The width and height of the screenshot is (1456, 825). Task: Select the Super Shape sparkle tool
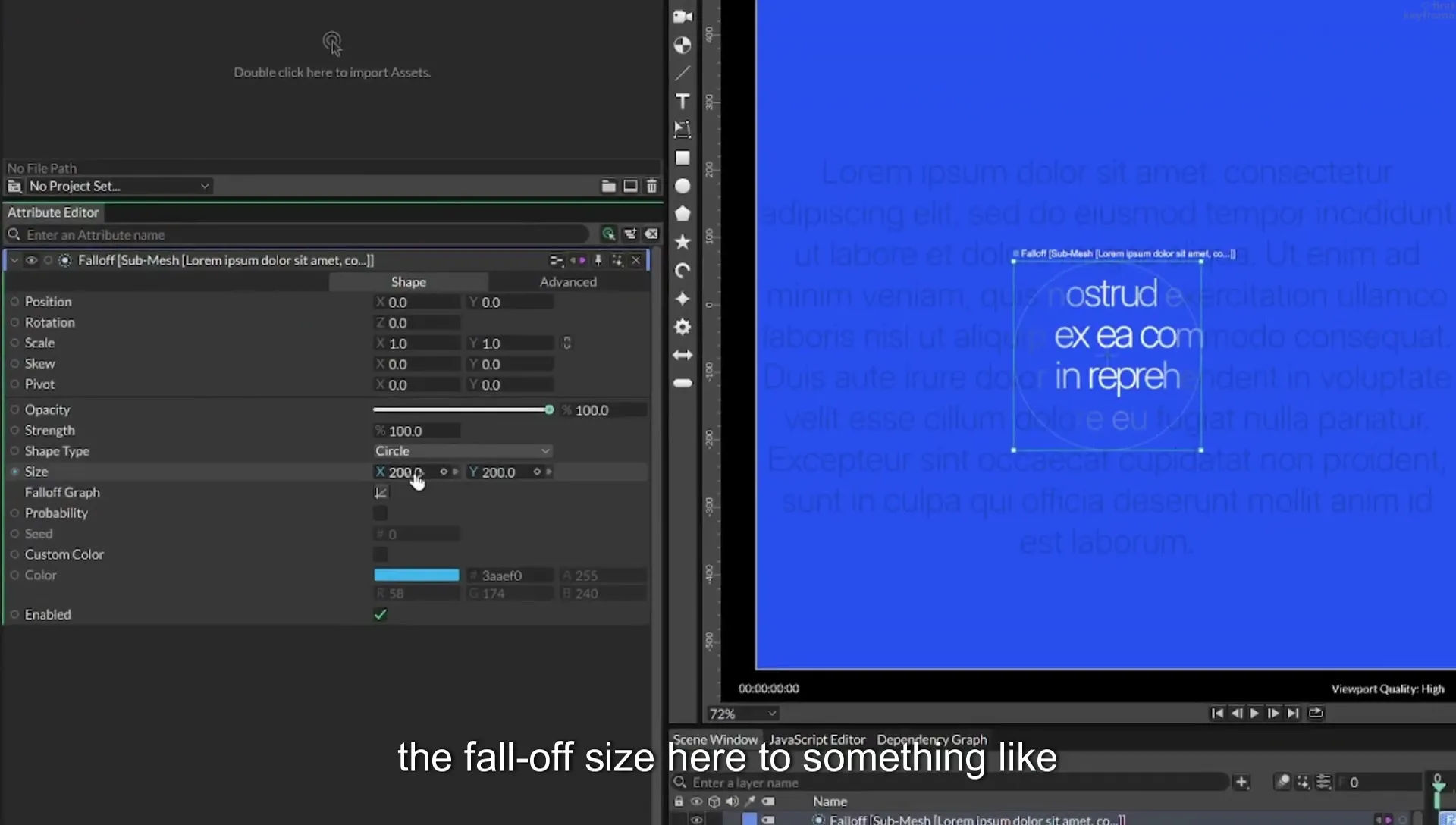coord(682,299)
